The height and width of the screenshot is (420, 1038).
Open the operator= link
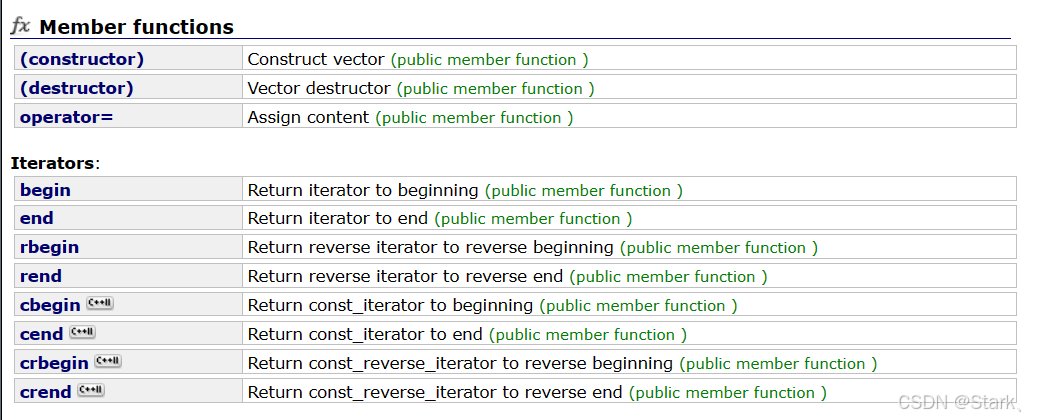coord(66,117)
